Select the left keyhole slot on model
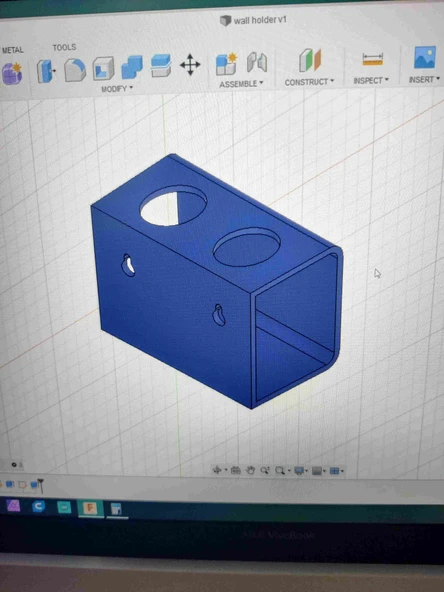The height and width of the screenshot is (592, 444). [128, 265]
